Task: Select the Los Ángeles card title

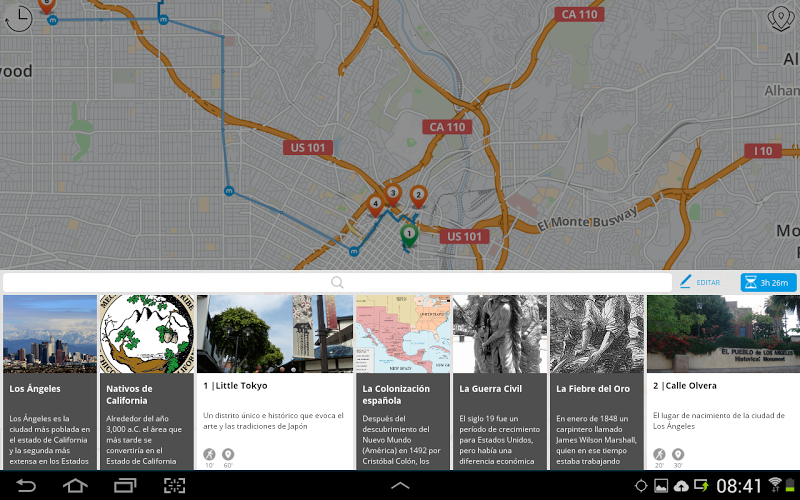Action: coord(35,389)
